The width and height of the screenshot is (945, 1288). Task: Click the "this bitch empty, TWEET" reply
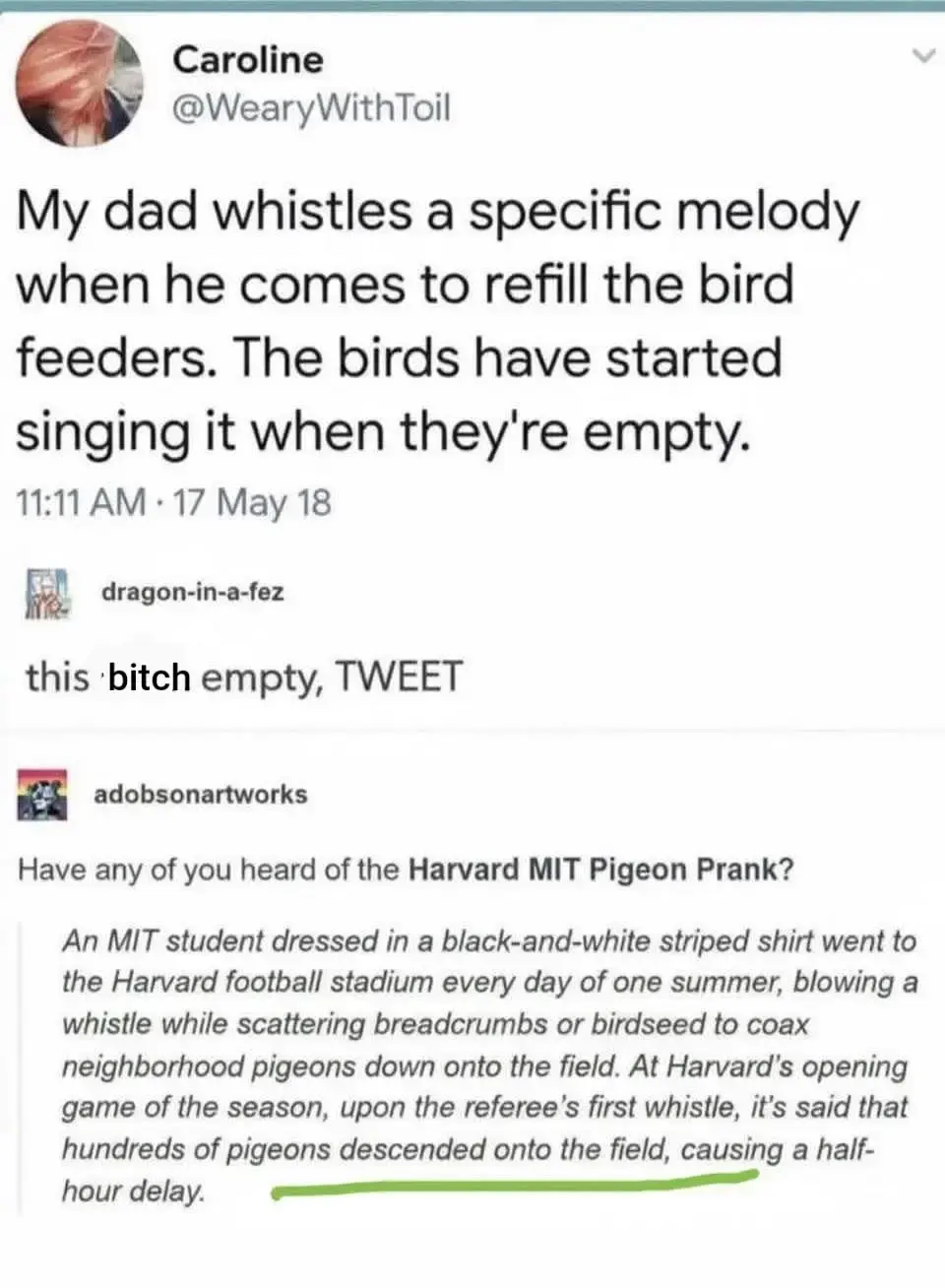tap(243, 676)
